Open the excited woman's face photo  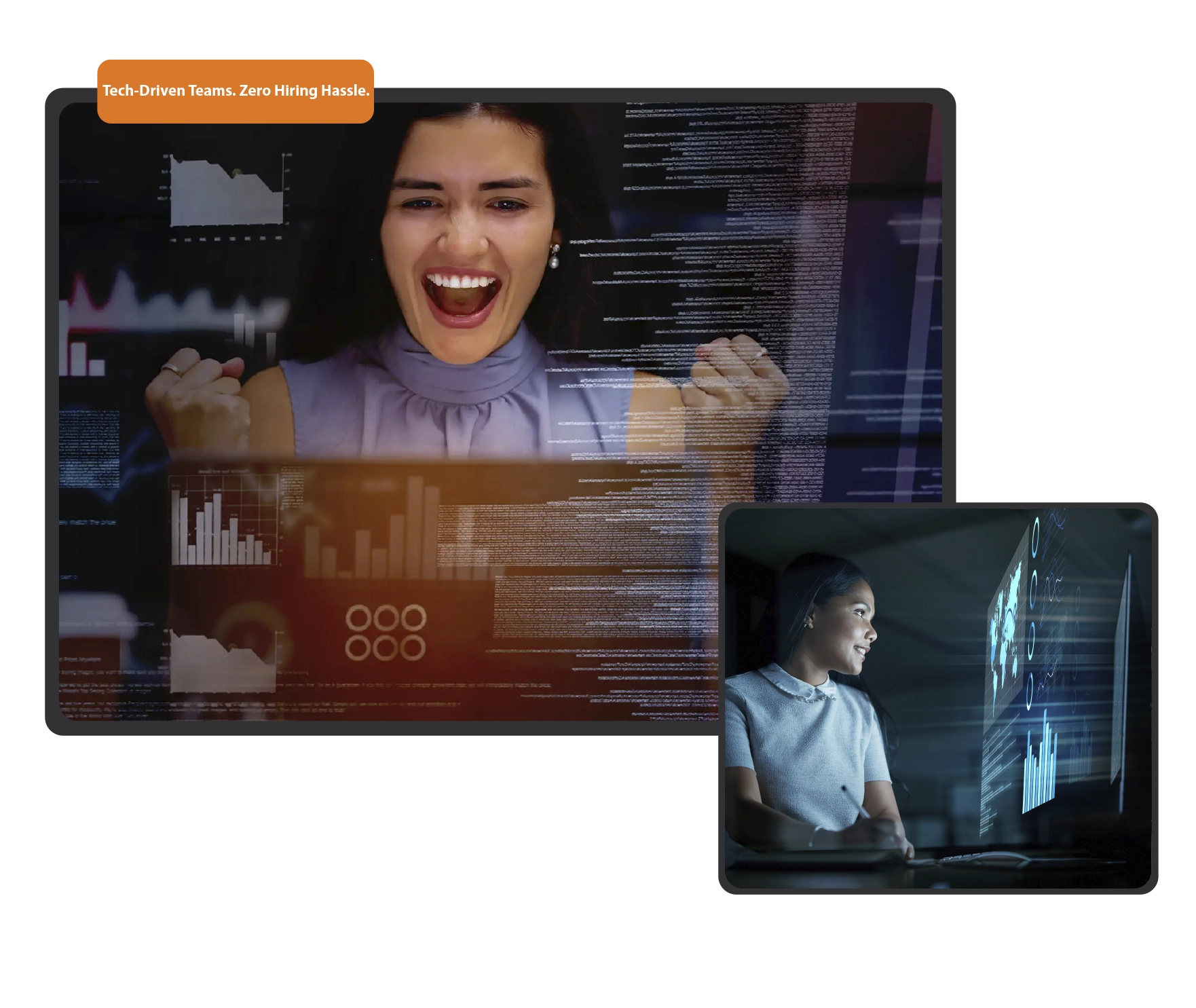(468, 224)
